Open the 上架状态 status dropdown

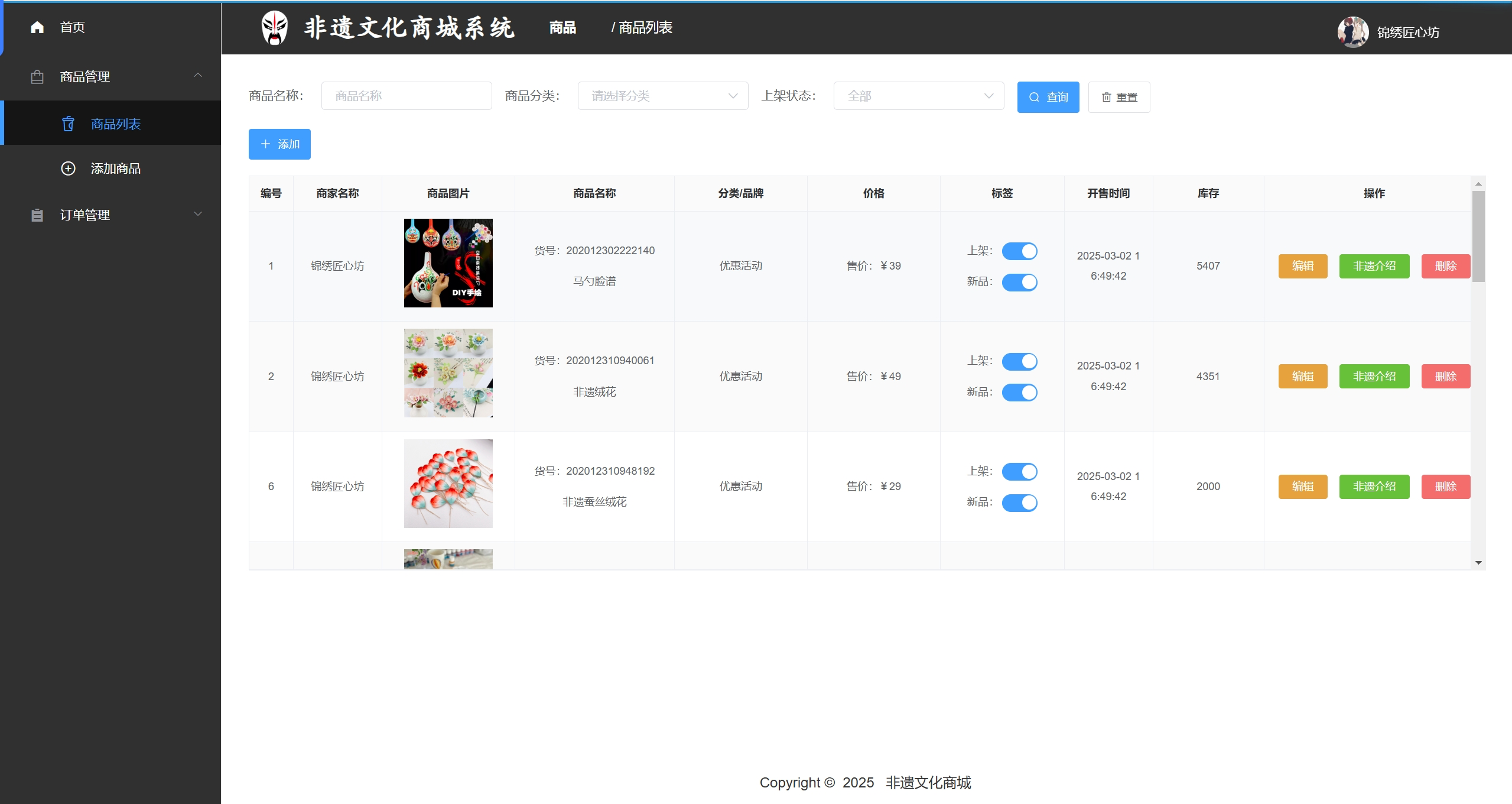tap(919, 96)
